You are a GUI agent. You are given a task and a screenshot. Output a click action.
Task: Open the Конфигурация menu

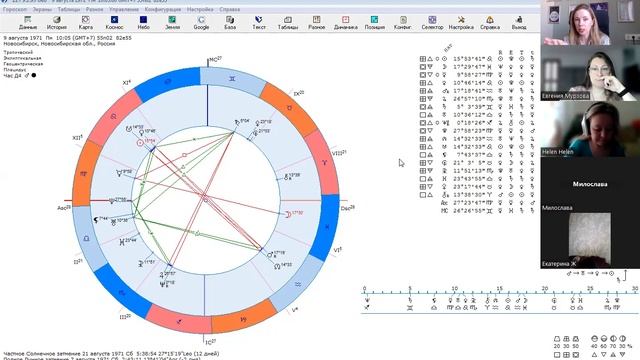point(163,9)
